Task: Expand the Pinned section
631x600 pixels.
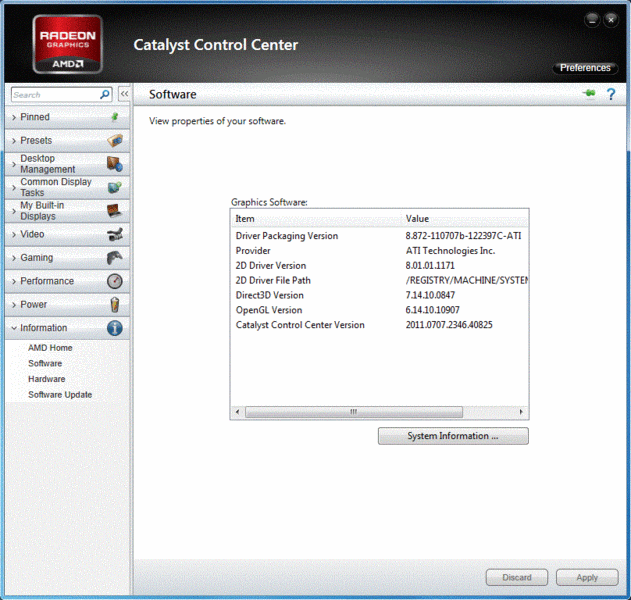Action: pyautogui.click(x=68, y=117)
